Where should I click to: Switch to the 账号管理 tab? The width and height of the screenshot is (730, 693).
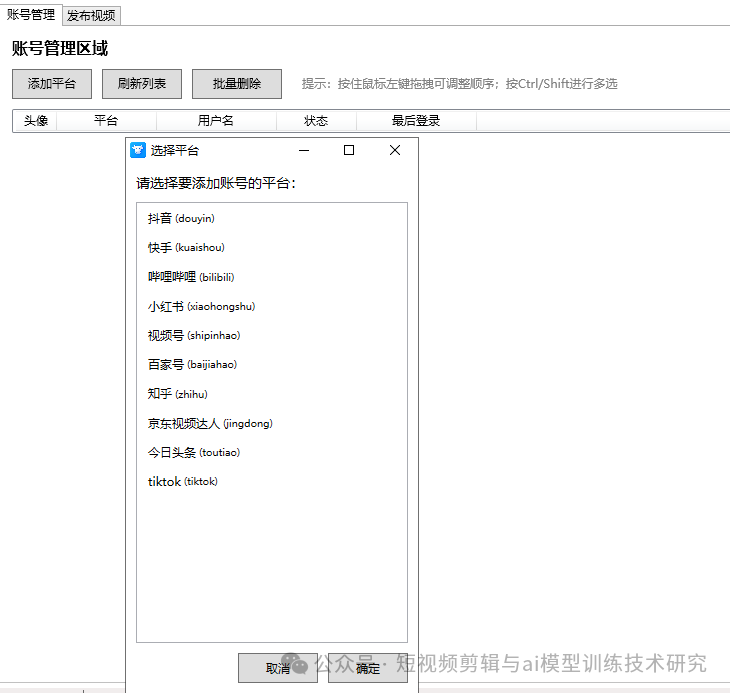pos(31,15)
